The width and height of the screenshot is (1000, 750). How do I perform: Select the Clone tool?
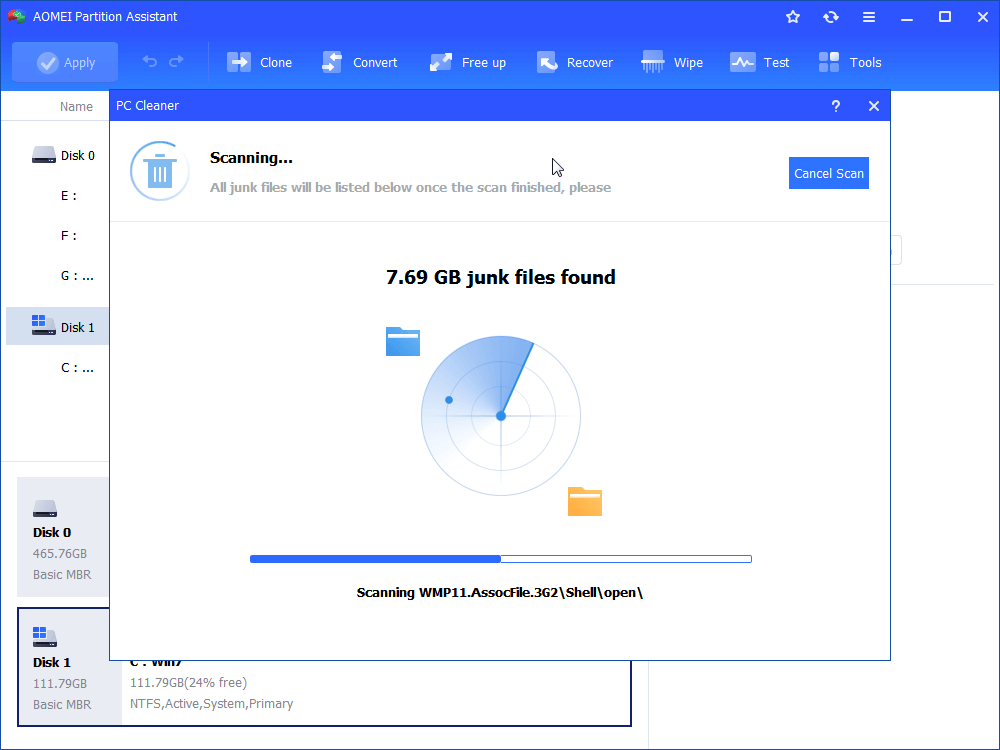coord(259,62)
